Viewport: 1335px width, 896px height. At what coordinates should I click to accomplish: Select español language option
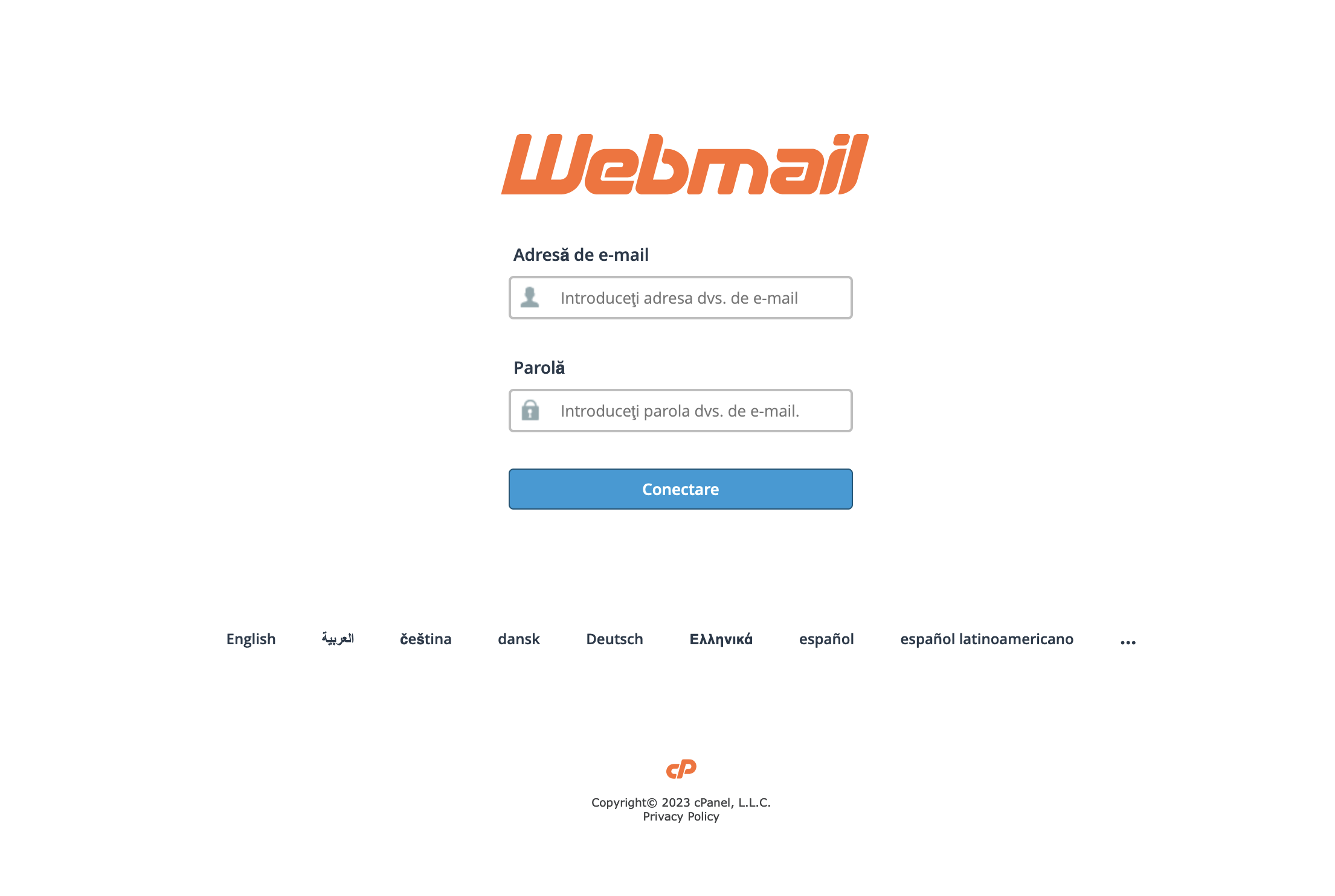826,638
